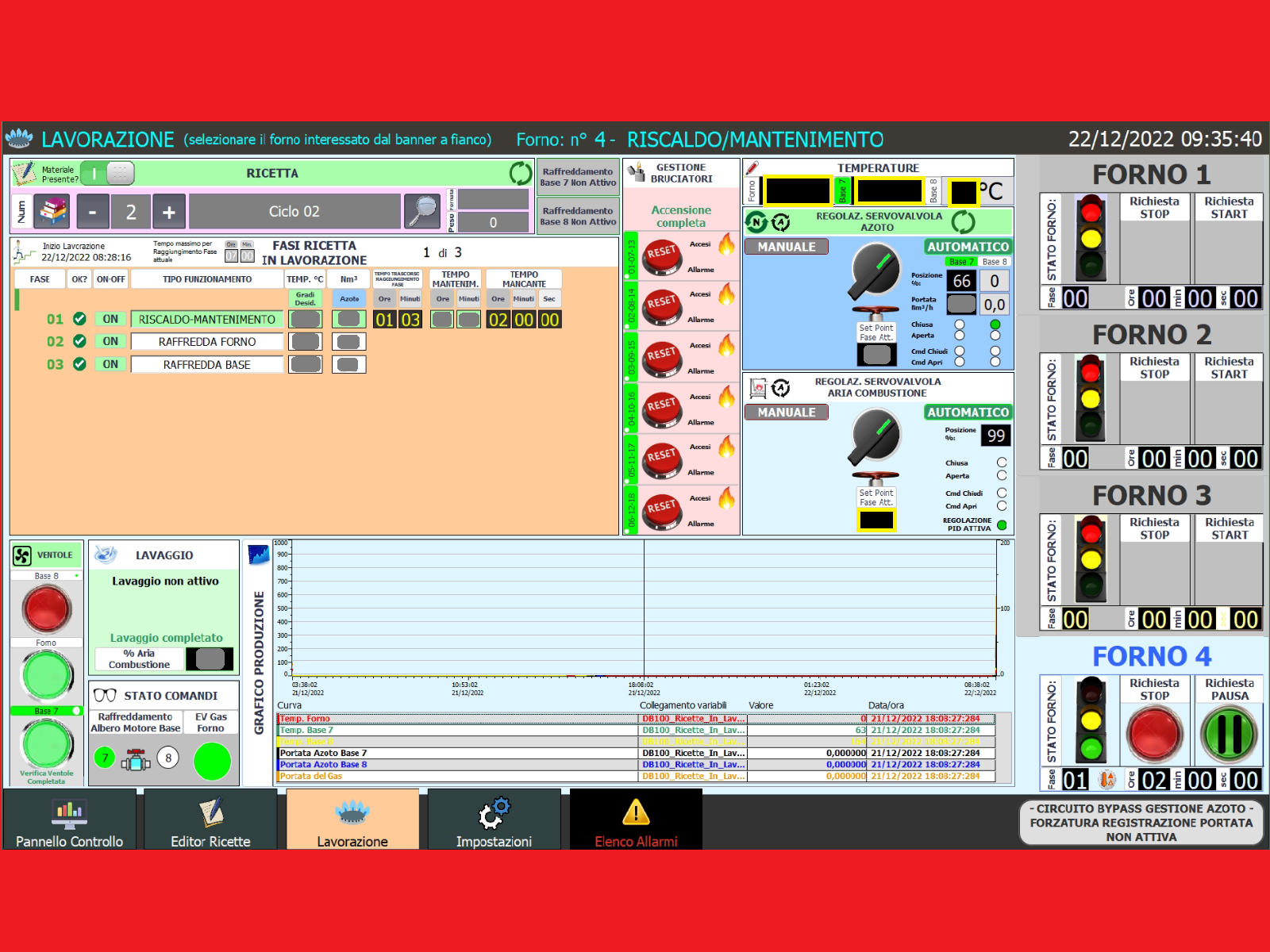
Task: Increase recipe number with plus button
Action: [169, 212]
